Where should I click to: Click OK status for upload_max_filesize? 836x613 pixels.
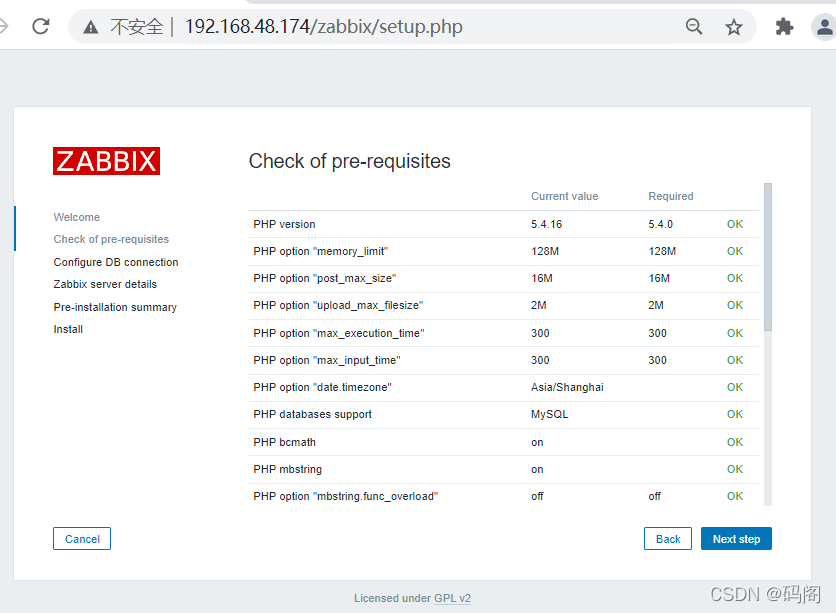[735, 305]
